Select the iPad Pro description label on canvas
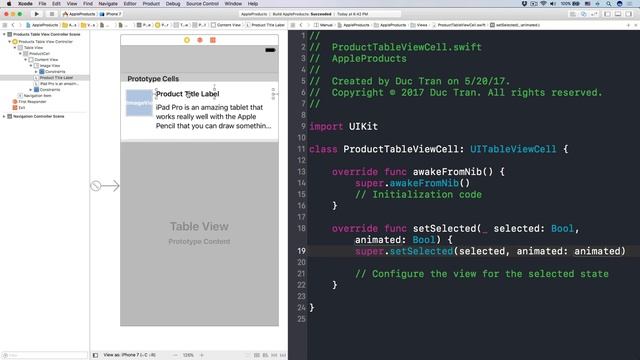The image size is (640, 360). point(213,117)
